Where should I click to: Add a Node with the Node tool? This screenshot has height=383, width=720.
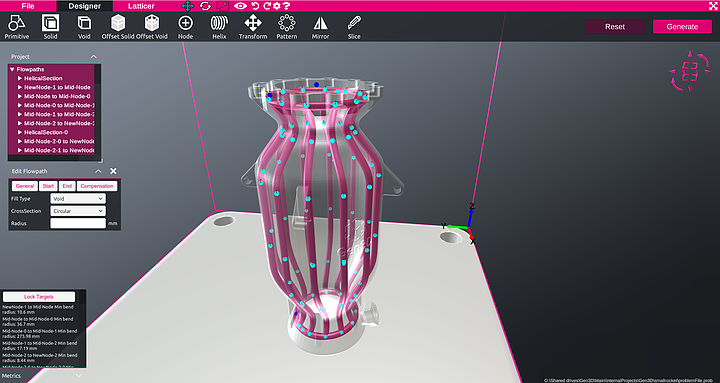(186, 27)
